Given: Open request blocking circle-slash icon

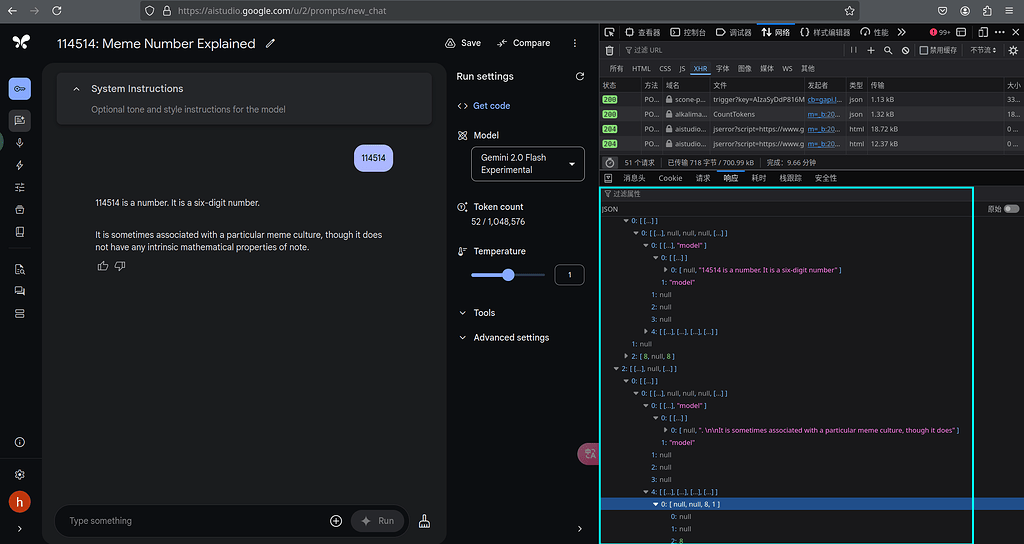Looking at the screenshot, I should [905, 50].
